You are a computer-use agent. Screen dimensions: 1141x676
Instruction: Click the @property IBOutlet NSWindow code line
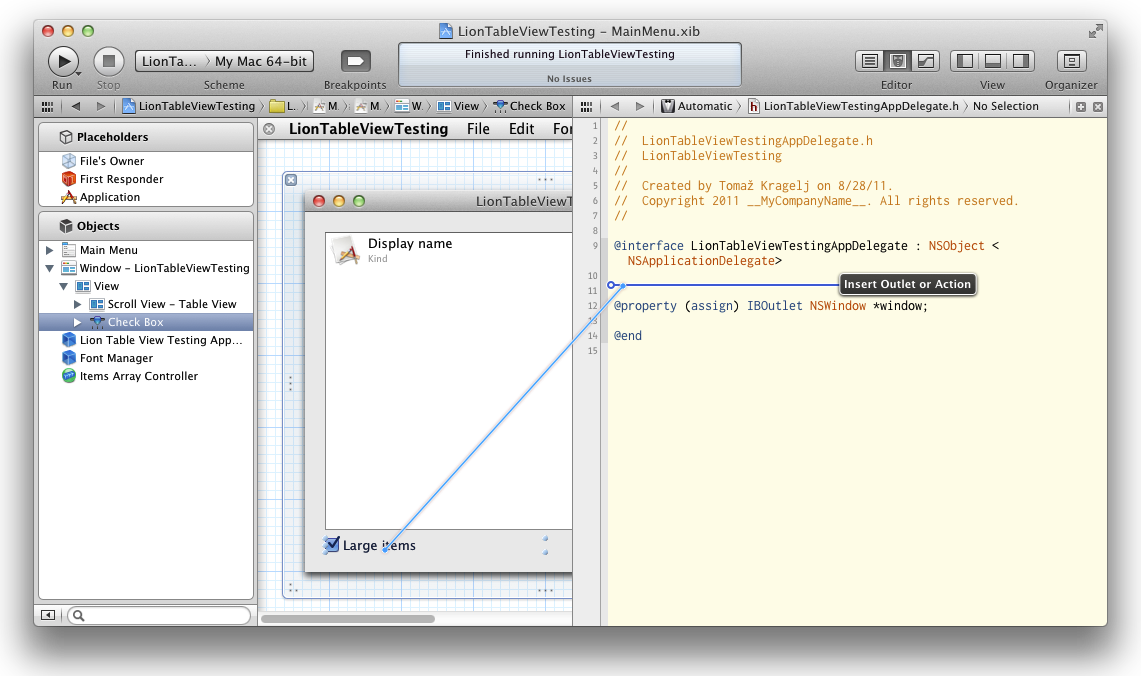pos(771,306)
